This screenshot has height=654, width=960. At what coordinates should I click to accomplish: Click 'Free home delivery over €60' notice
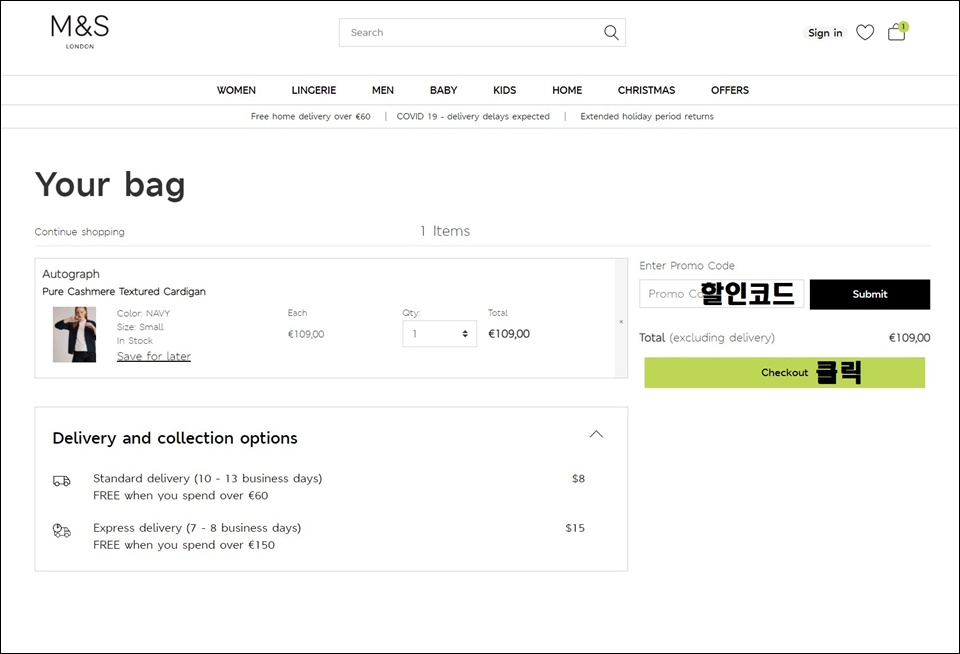coord(310,116)
